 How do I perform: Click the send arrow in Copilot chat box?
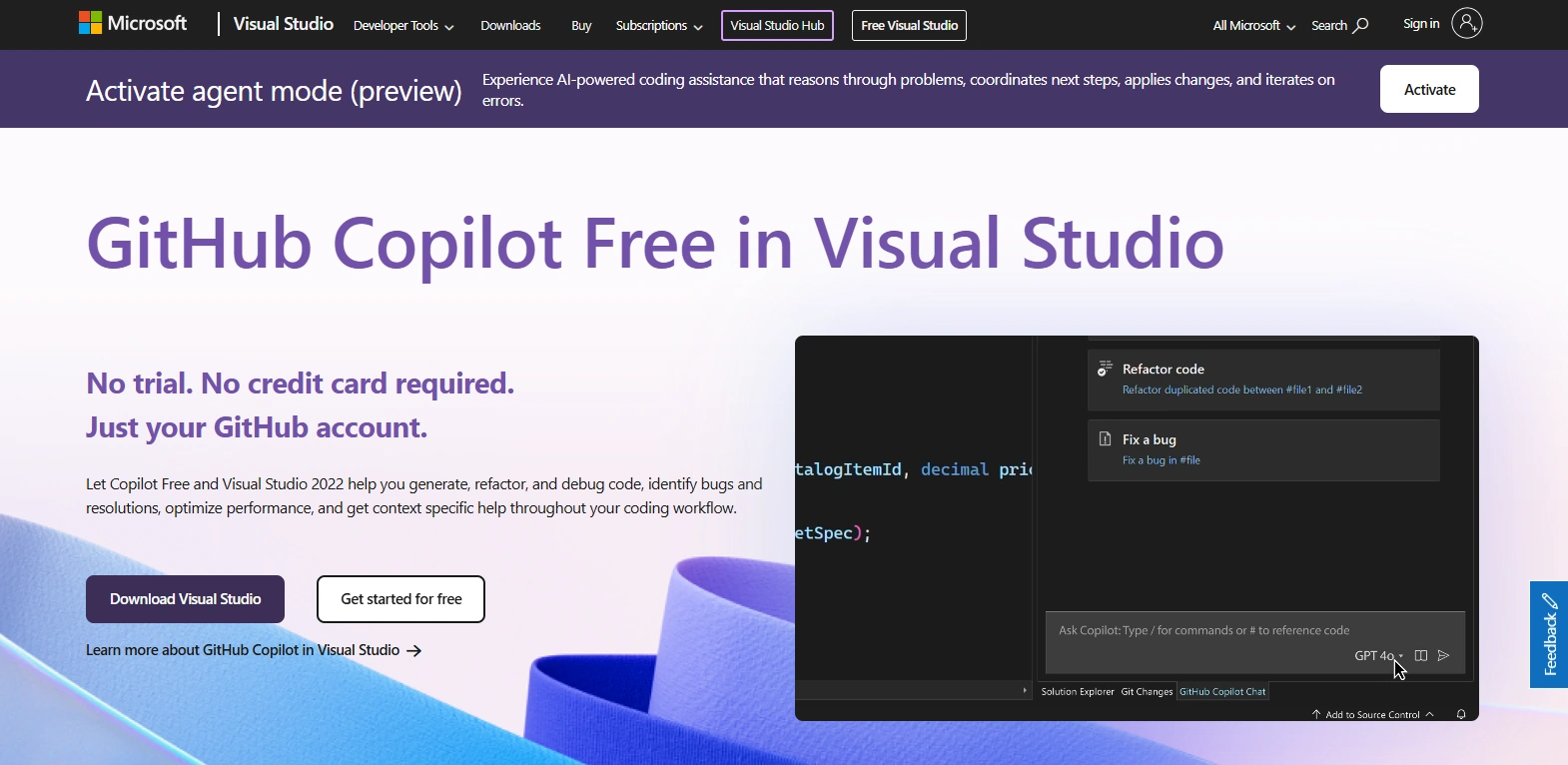click(1443, 656)
